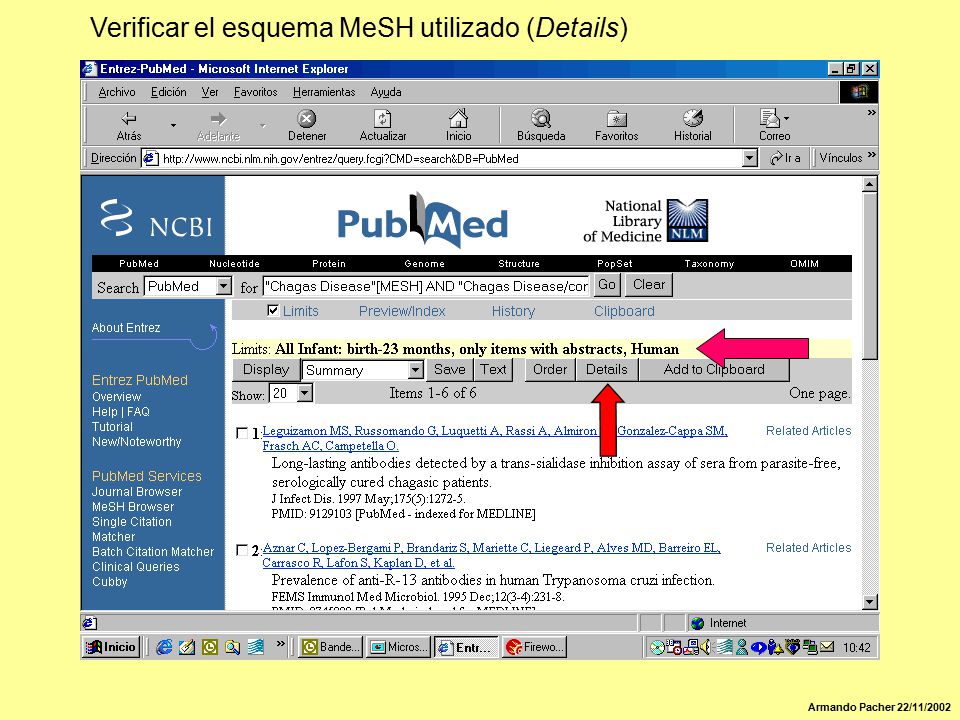Open the Búsqueda search icon
The height and width of the screenshot is (720, 960).
[541, 126]
